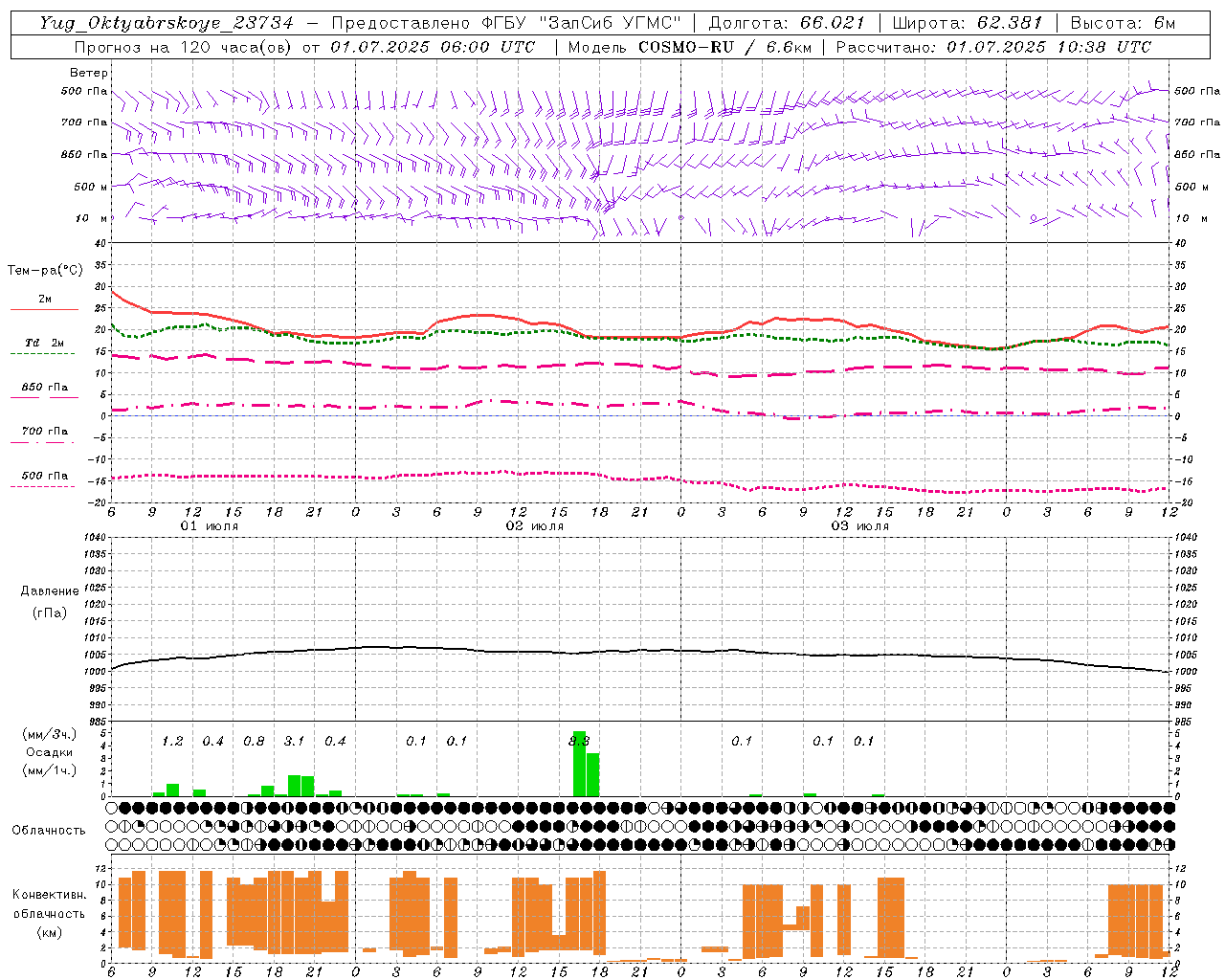Screen dimensions: 1225x980
Task: Click the Давление panel label
Action: 50,591
